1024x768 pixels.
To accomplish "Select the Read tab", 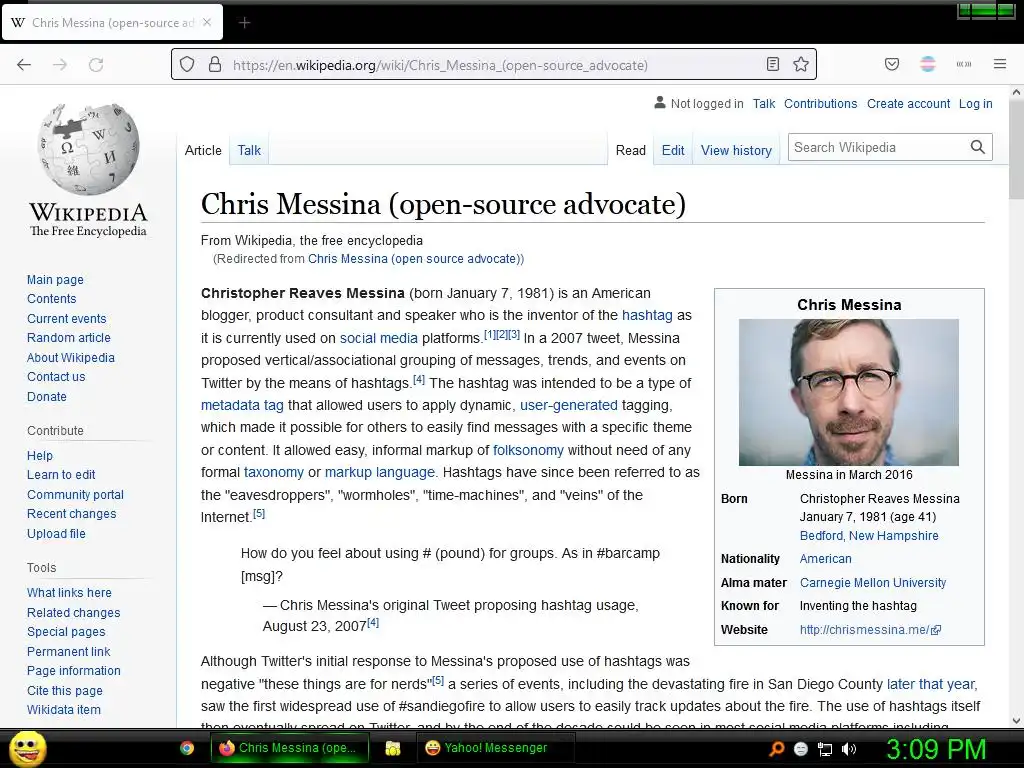I will coord(630,150).
